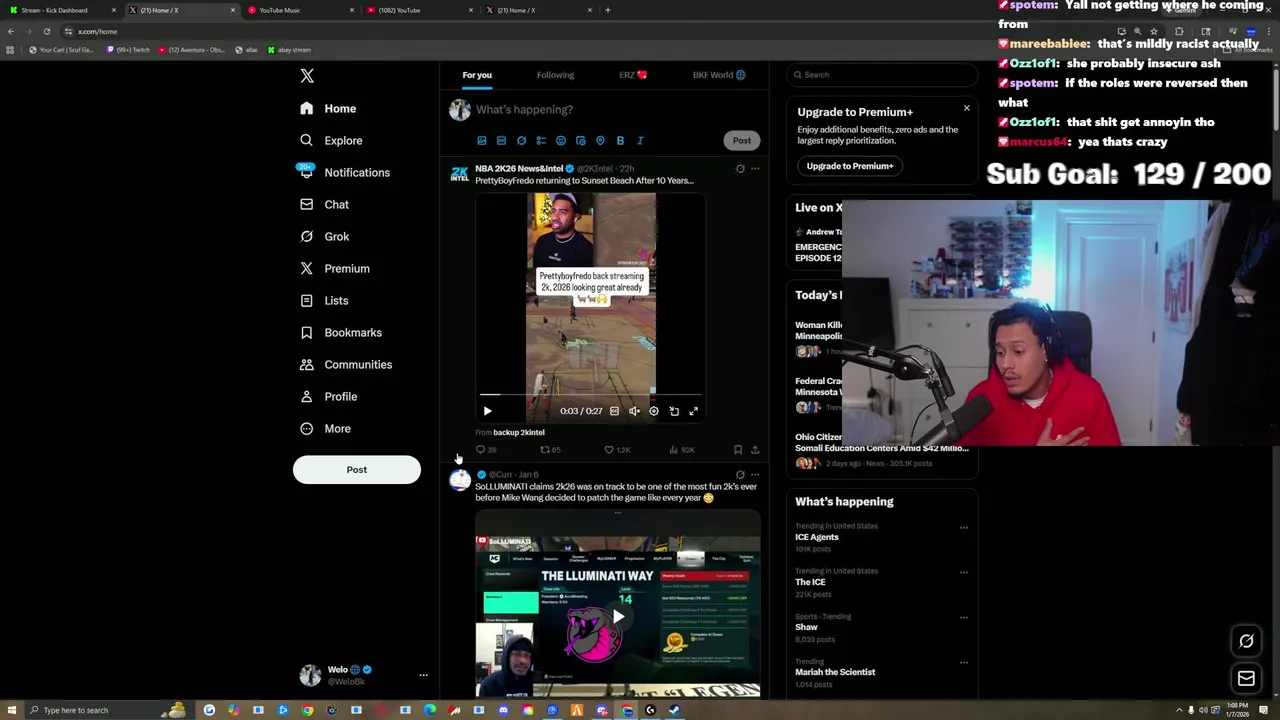The height and width of the screenshot is (720, 1280).
Task: Open Mariah the Scientist trending topic
Action: coord(835,672)
